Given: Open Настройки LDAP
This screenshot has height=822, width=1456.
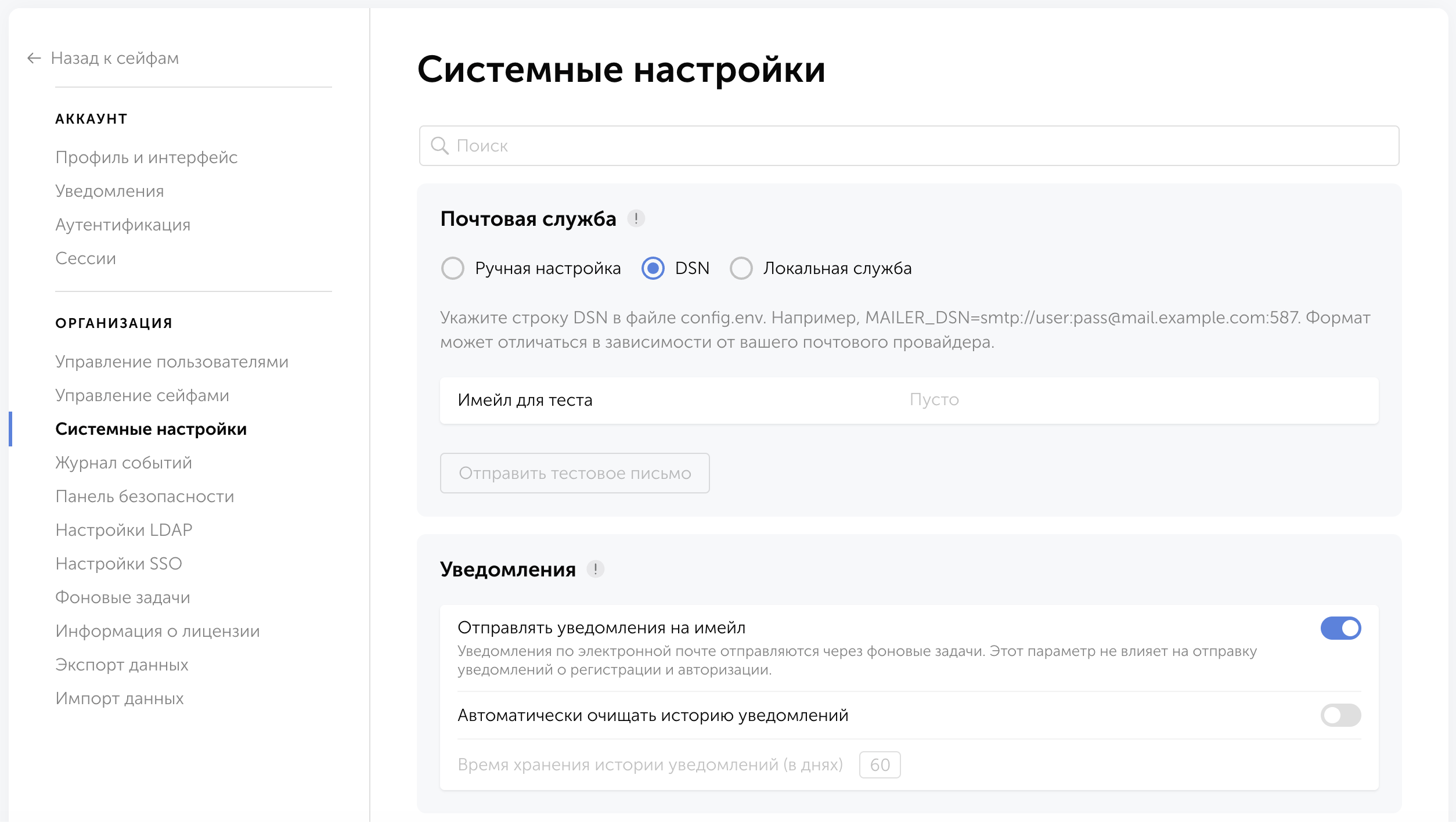Looking at the screenshot, I should (x=124, y=530).
